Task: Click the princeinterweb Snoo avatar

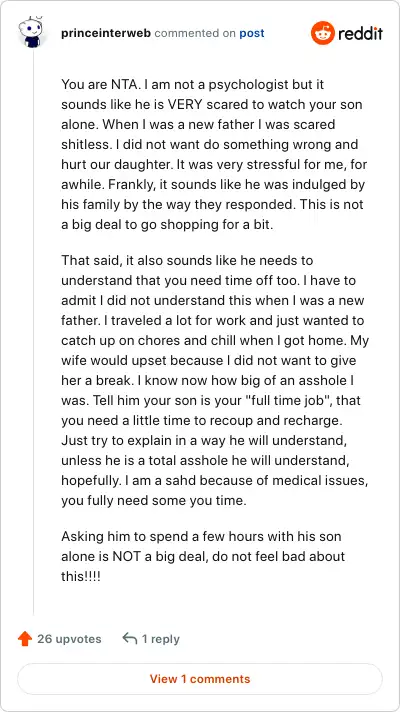Action: [x=30, y=33]
